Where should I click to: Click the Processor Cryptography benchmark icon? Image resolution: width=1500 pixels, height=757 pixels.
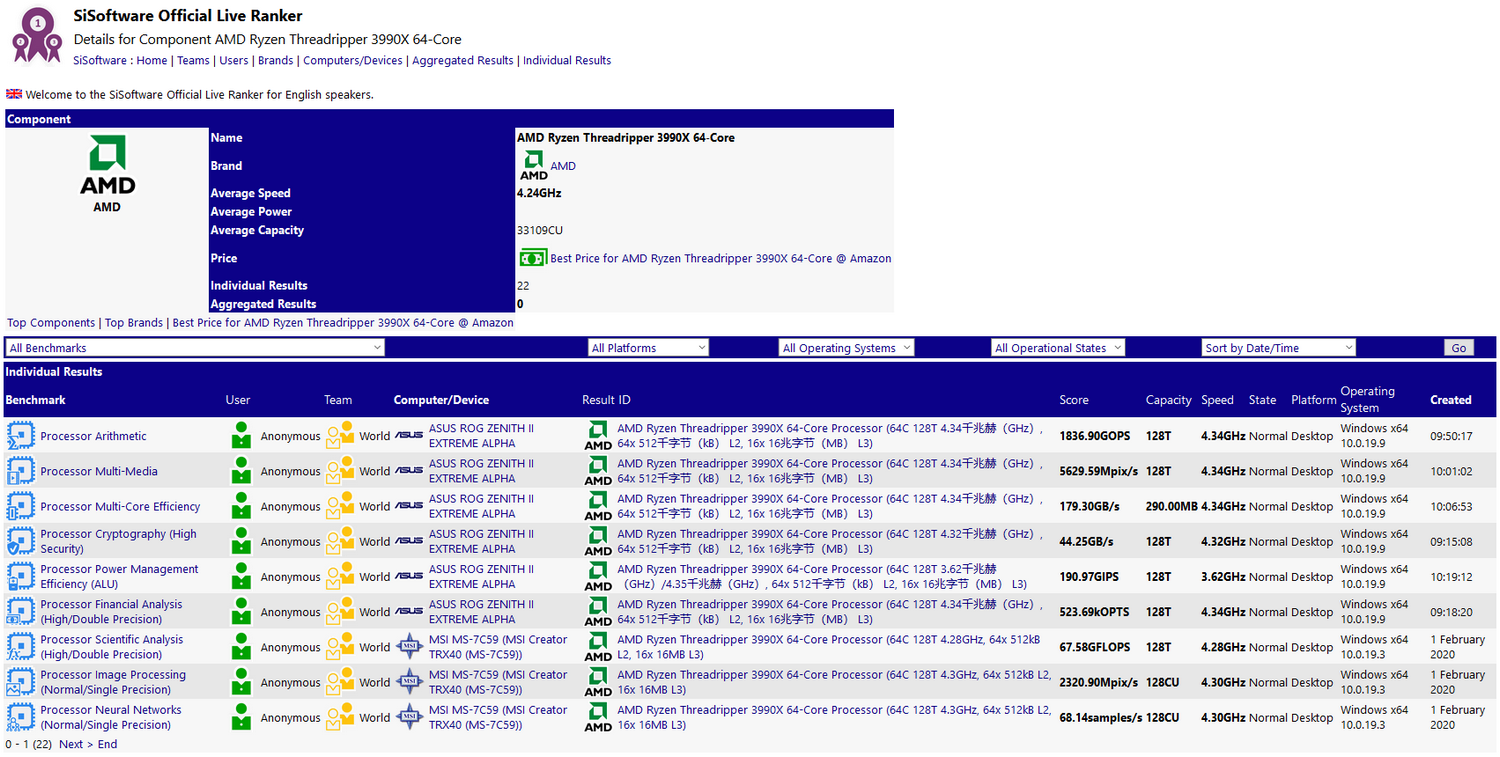click(x=20, y=541)
